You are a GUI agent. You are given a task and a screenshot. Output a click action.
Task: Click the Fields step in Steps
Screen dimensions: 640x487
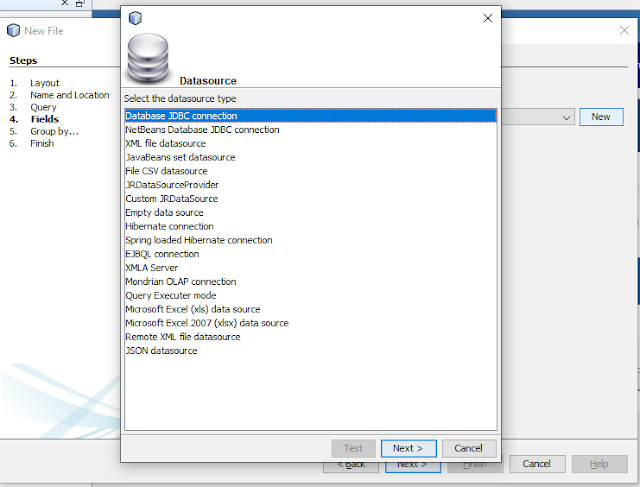(44, 119)
